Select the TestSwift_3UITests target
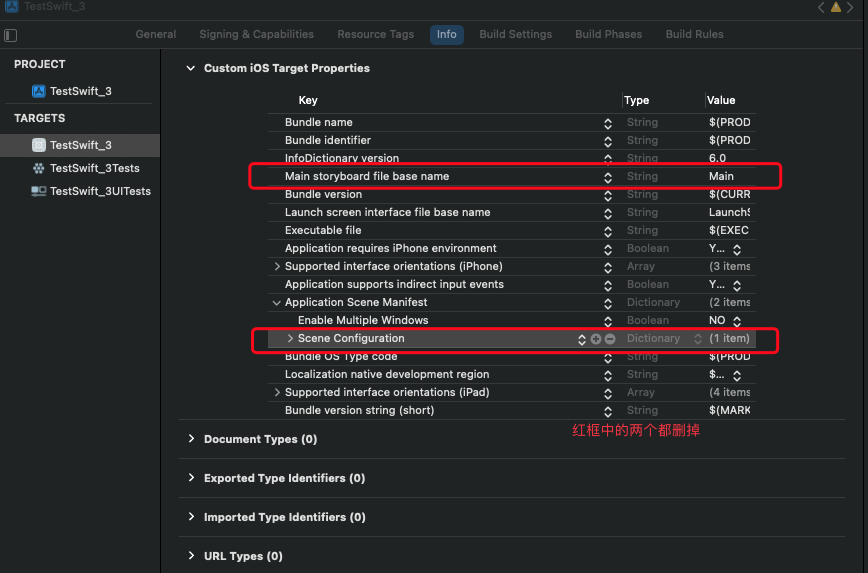Image resolution: width=868 pixels, height=573 pixels. pyautogui.click(x=91, y=192)
